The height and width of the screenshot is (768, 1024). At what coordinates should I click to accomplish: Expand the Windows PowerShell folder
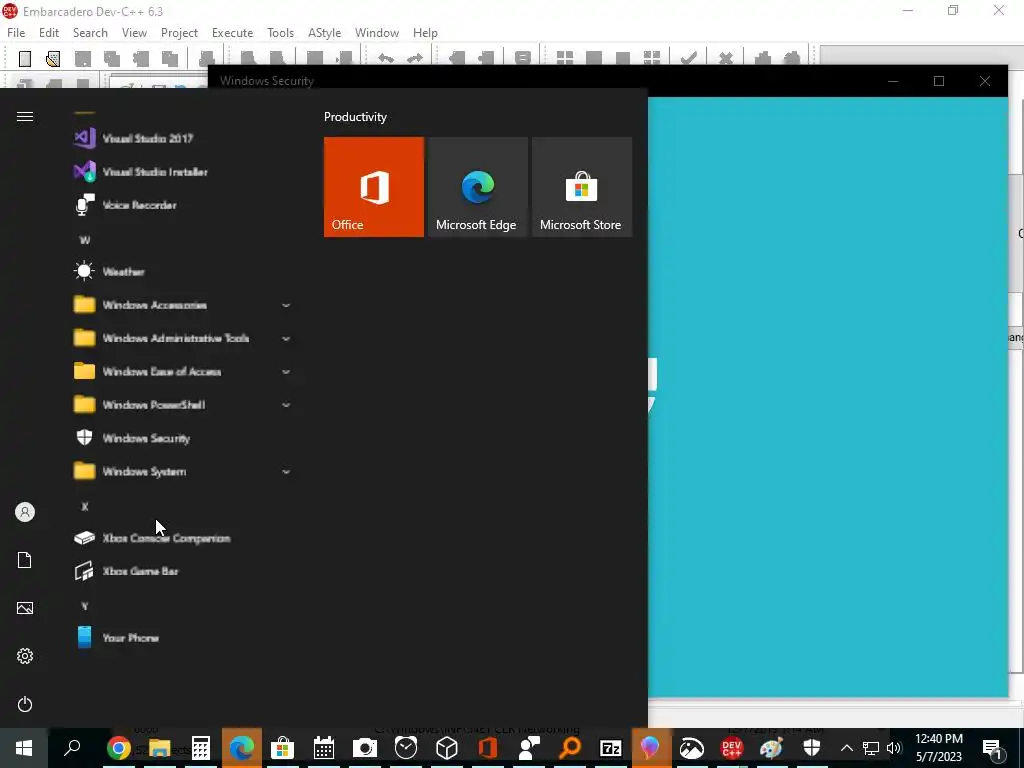tap(182, 405)
